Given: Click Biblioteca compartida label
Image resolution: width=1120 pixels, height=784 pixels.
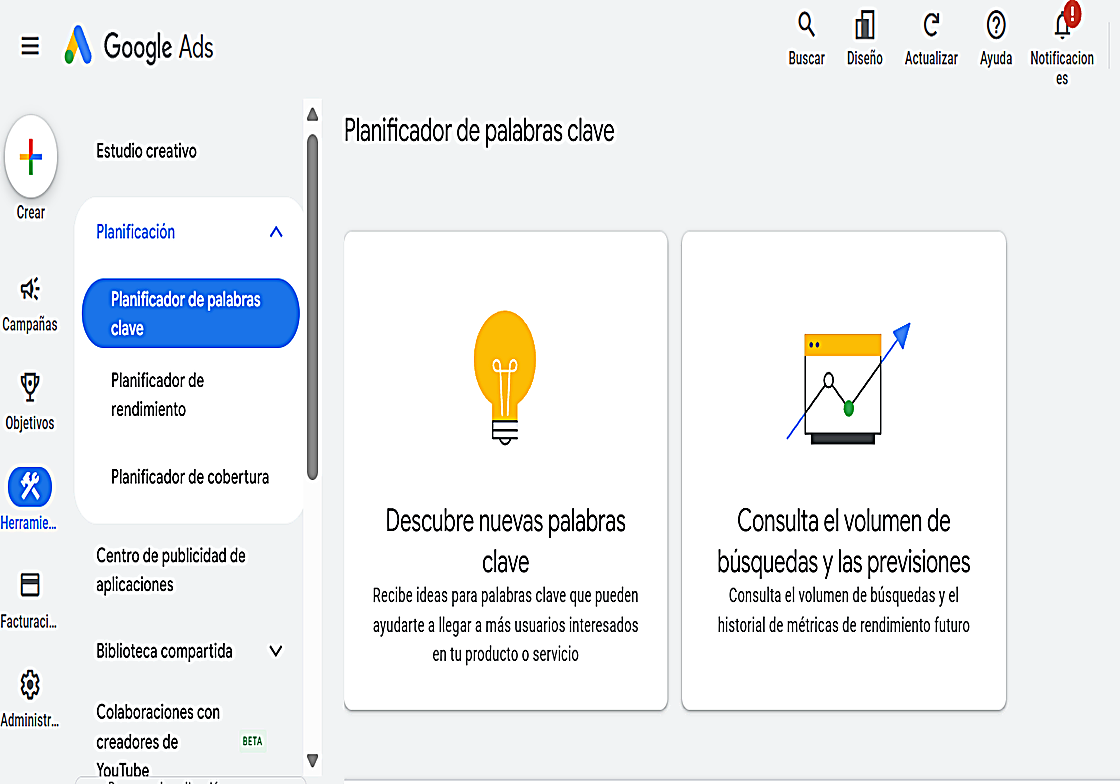Looking at the screenshot, I should point(164,651).
